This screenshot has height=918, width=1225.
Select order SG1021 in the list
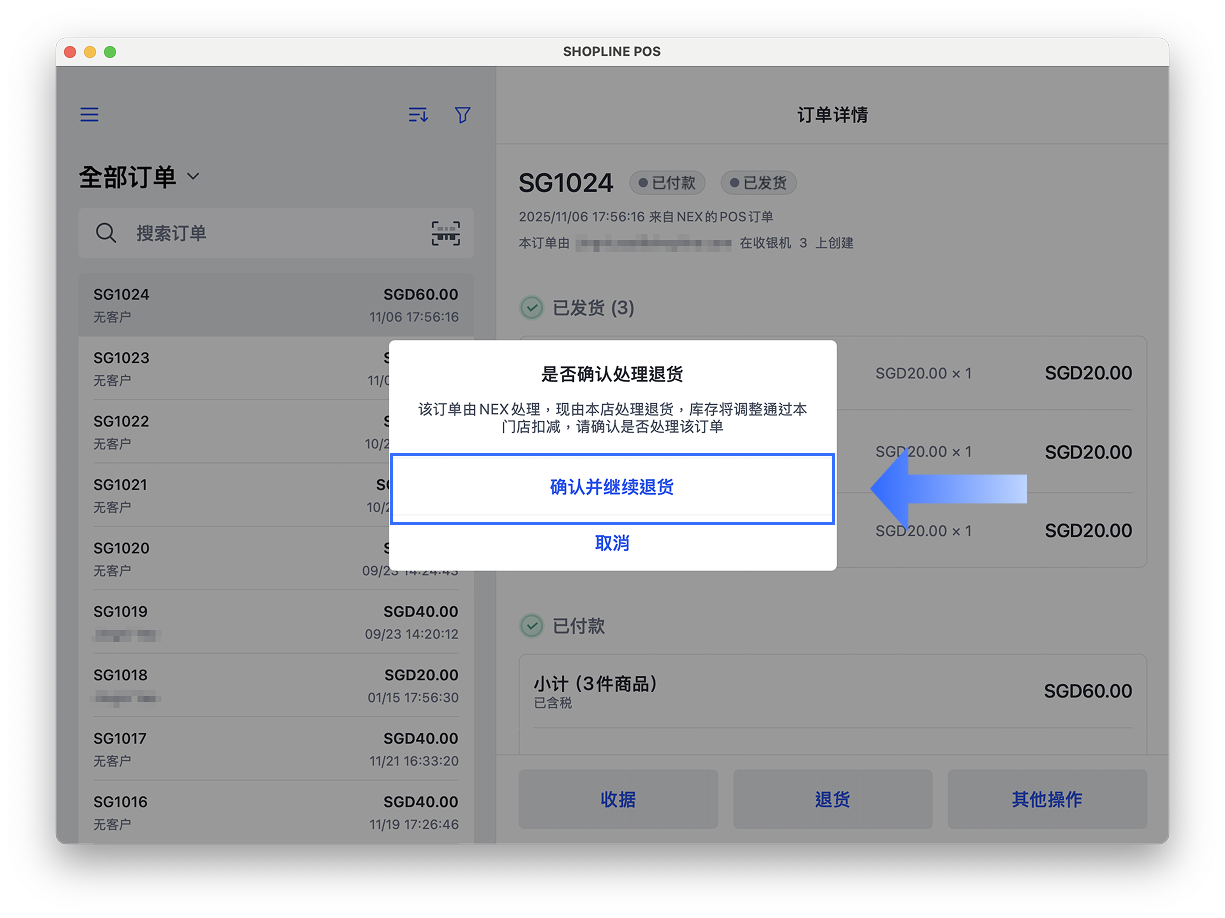click(x=276, y=495)
